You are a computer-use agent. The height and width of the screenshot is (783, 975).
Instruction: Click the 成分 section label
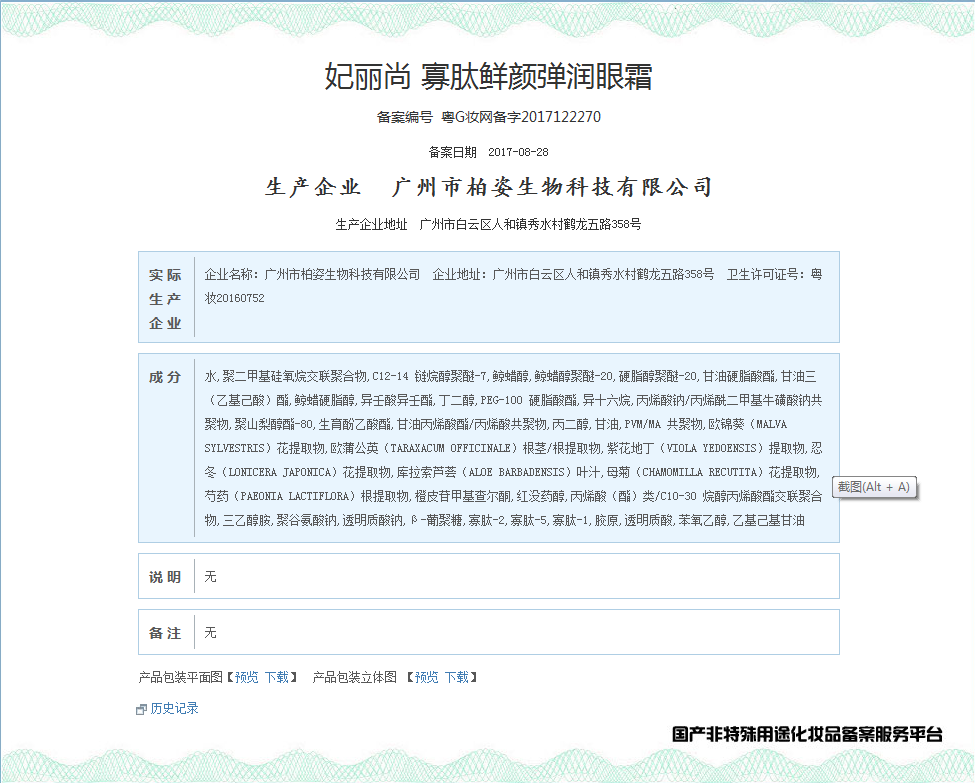point(165,377)
